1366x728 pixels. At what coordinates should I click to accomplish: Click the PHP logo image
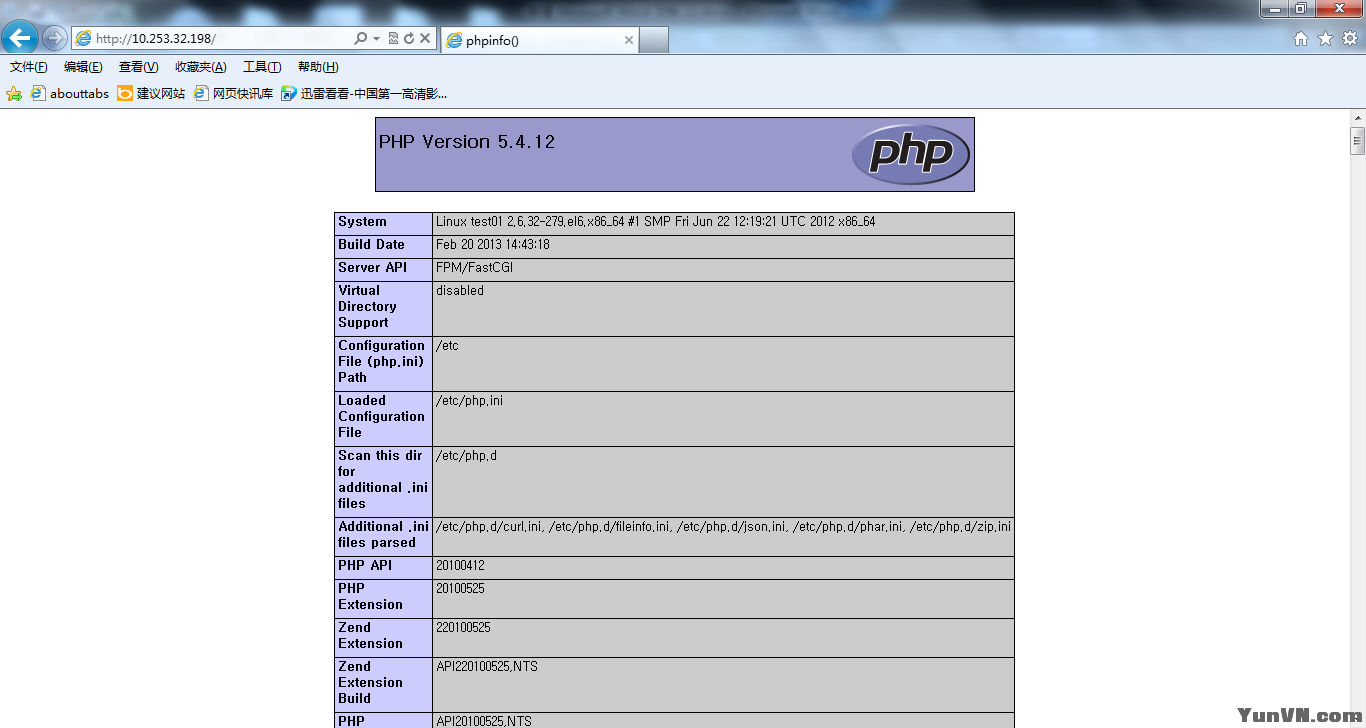pos(910,154)
